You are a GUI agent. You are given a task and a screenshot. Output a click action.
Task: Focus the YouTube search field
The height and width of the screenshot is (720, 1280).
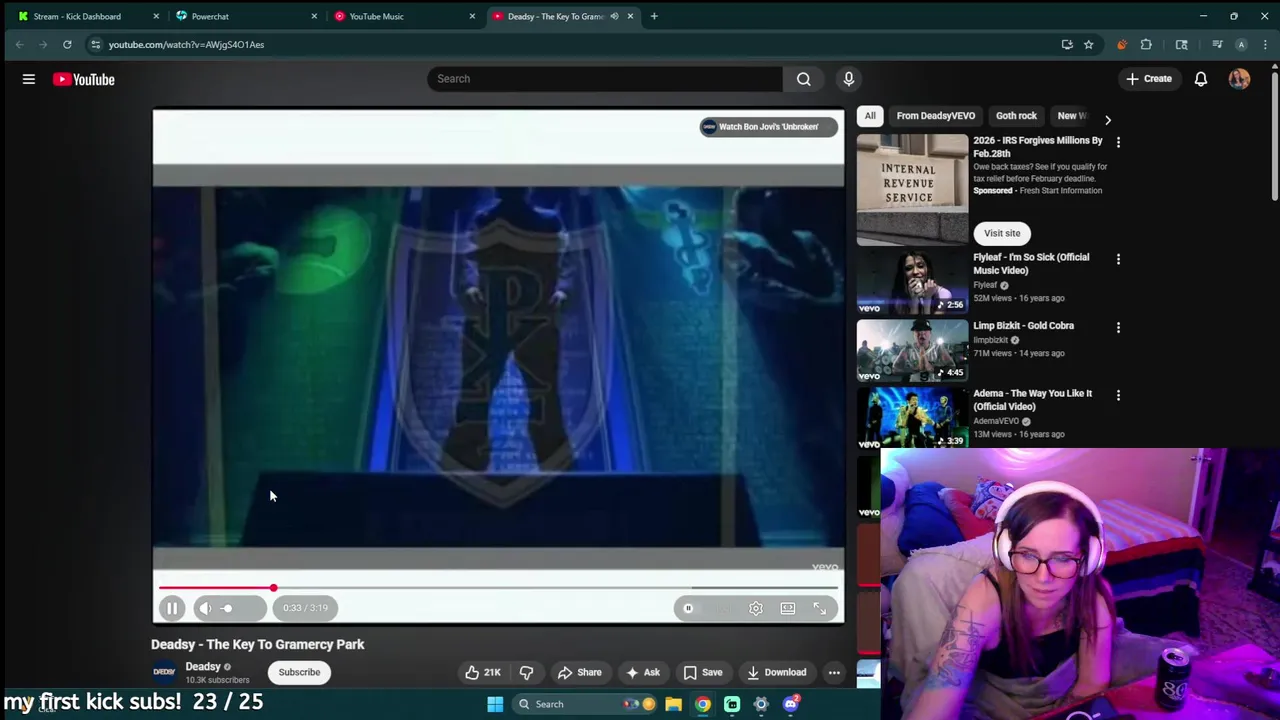click(x=605, y=79)
